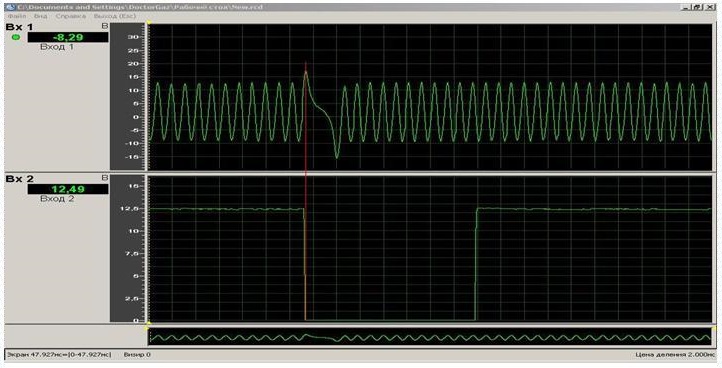Click the application icon in the title bar

coord(10,7)
